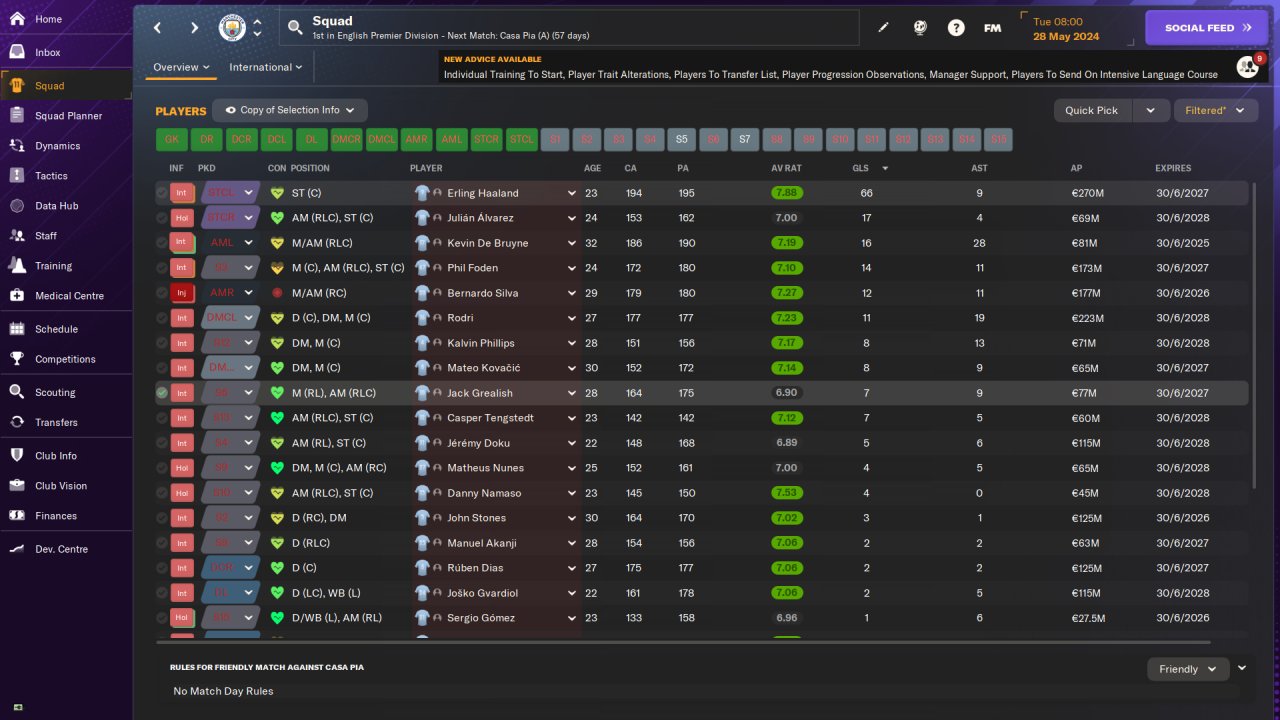The height and width of the screenshot is (720, 1280).
Task: Open the Copy of Selection Info dropdown
Action: [x=290, y=110]
